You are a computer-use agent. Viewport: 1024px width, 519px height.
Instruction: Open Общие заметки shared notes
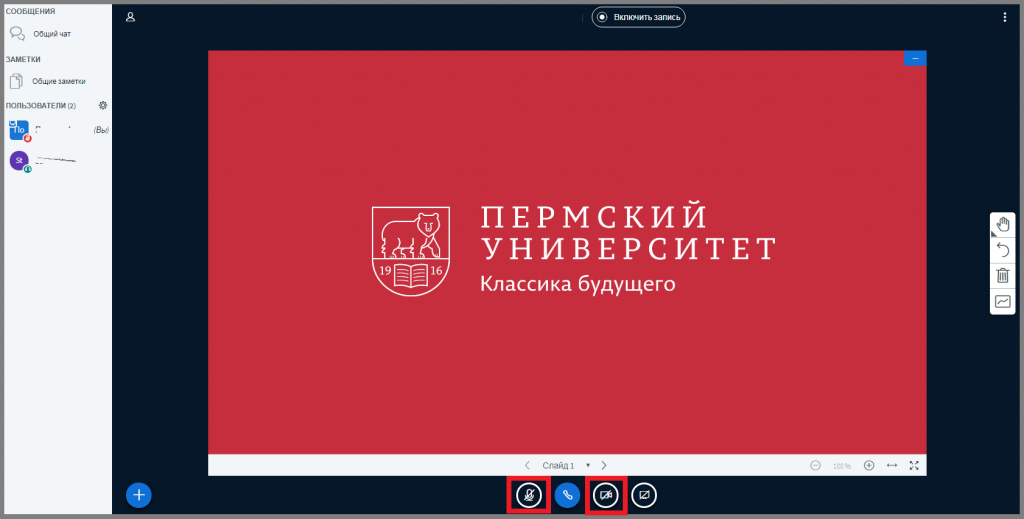pyautogui.click(x=58, y=81)
